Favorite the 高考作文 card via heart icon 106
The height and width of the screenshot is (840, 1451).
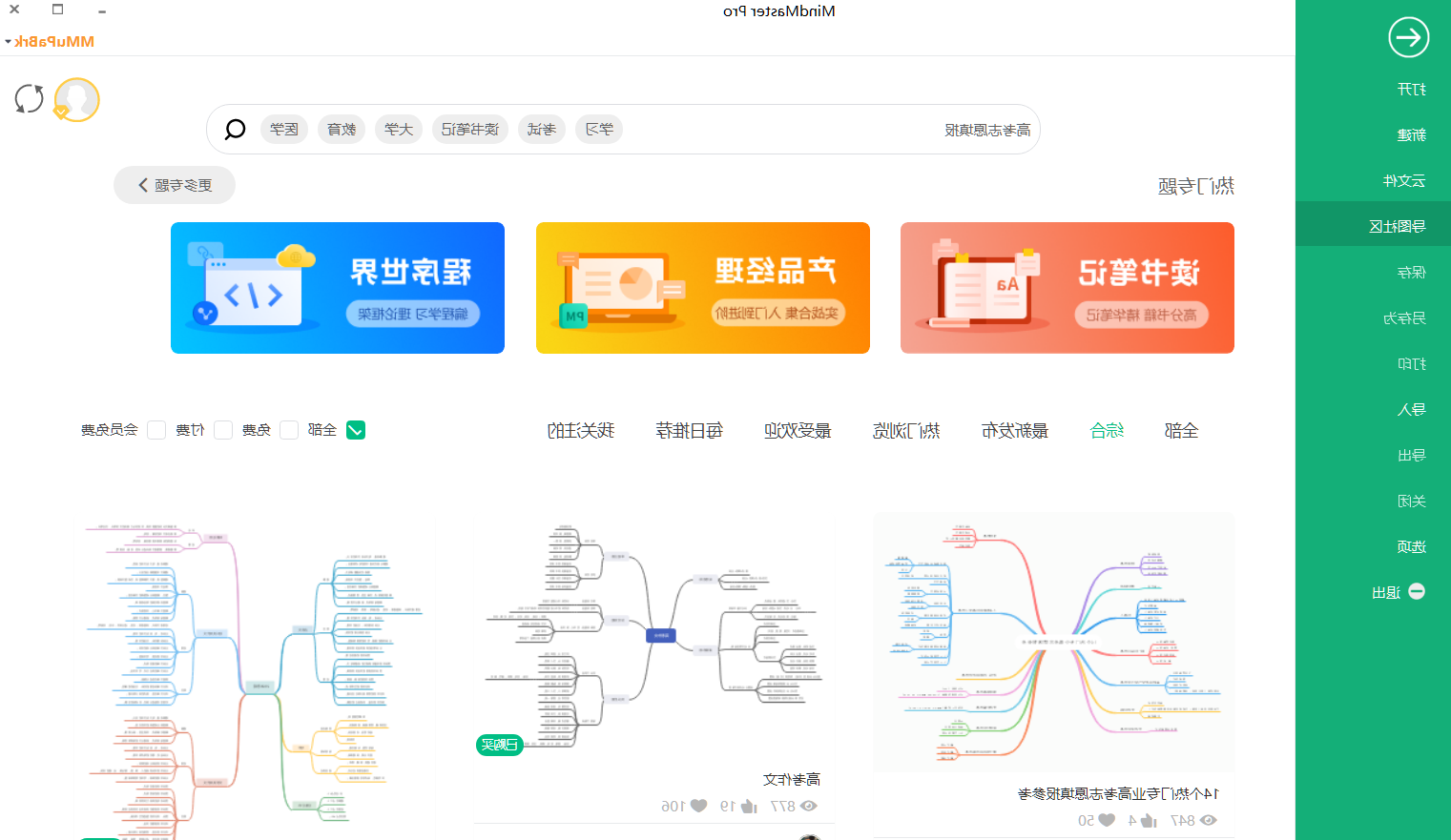pos(698,806)
